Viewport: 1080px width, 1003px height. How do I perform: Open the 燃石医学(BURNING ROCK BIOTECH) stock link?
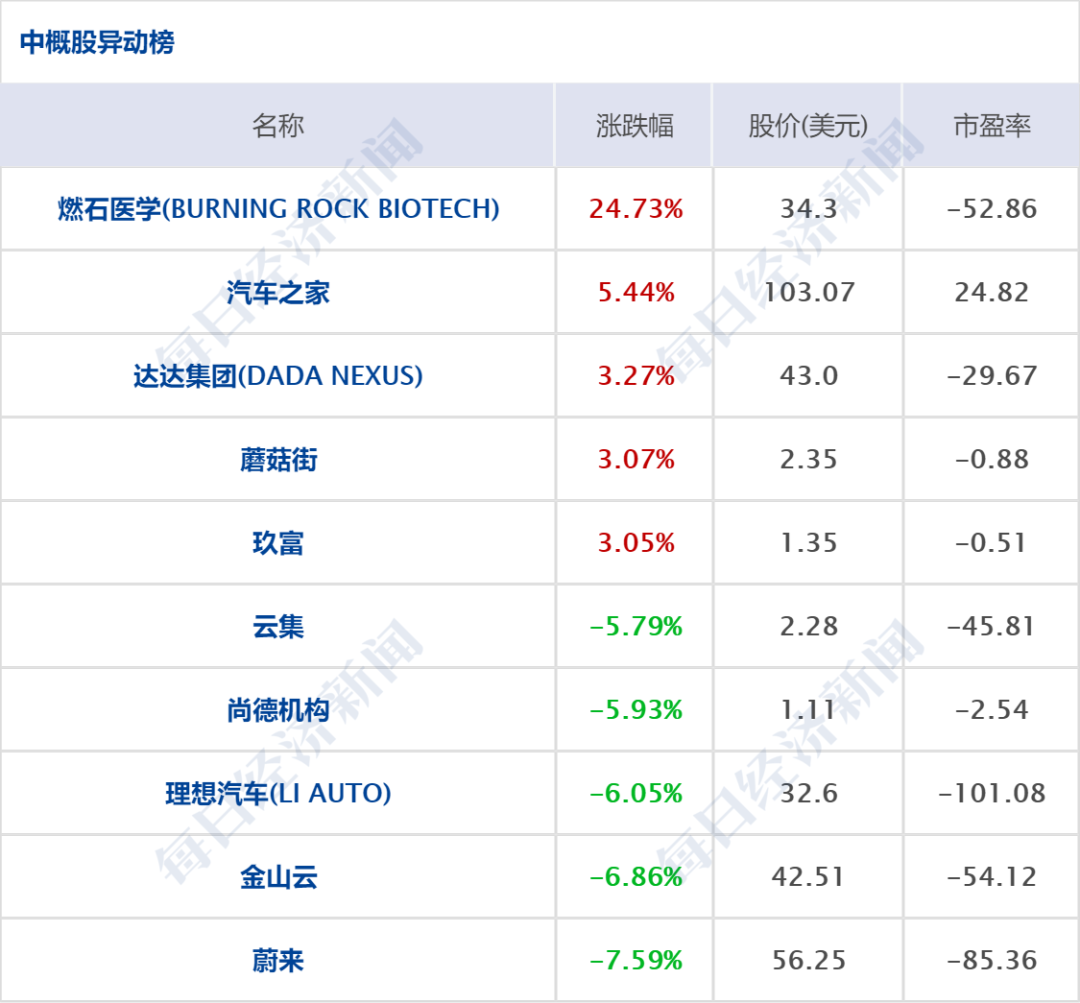click(278, 209)
